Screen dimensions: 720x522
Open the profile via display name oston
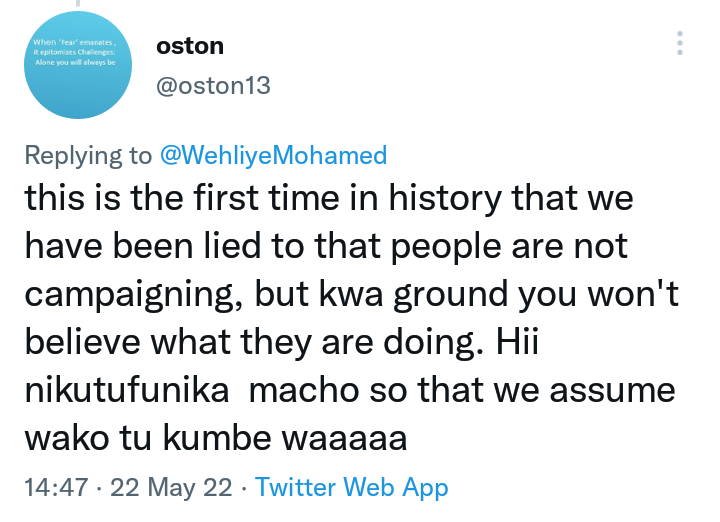point(190,46)
